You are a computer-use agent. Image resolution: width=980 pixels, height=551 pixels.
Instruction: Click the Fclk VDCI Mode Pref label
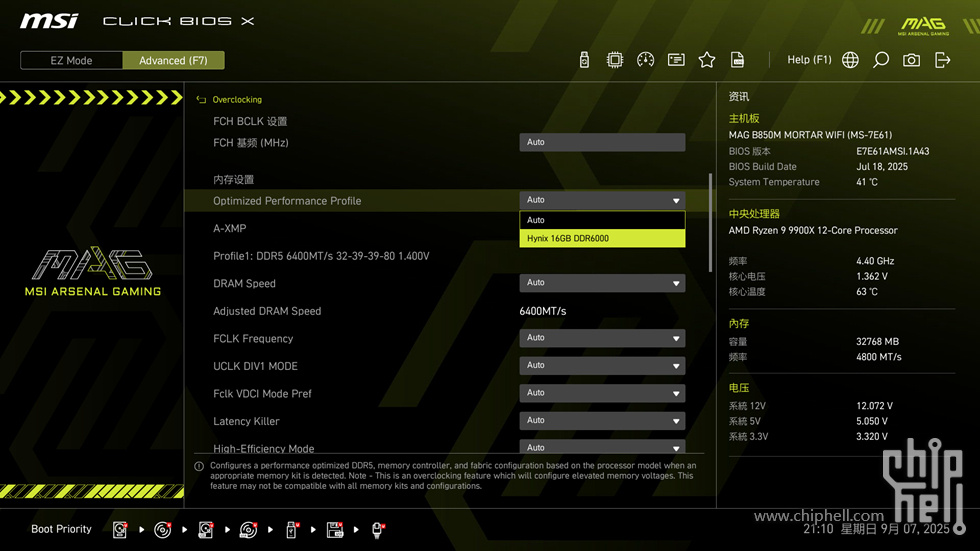[262, 394]
